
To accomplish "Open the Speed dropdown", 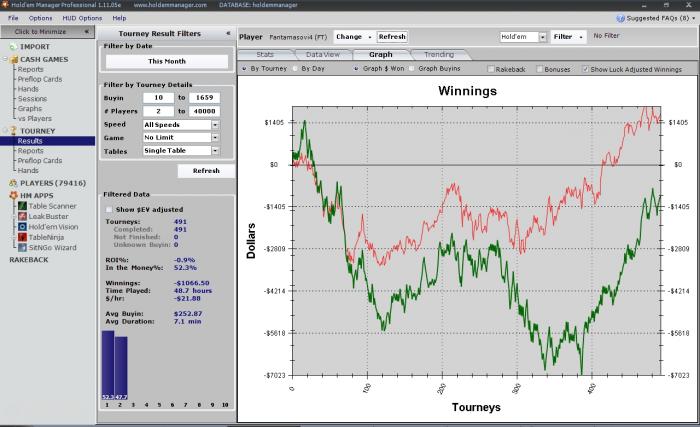I will pyautogui.click(x=215, y=125).
